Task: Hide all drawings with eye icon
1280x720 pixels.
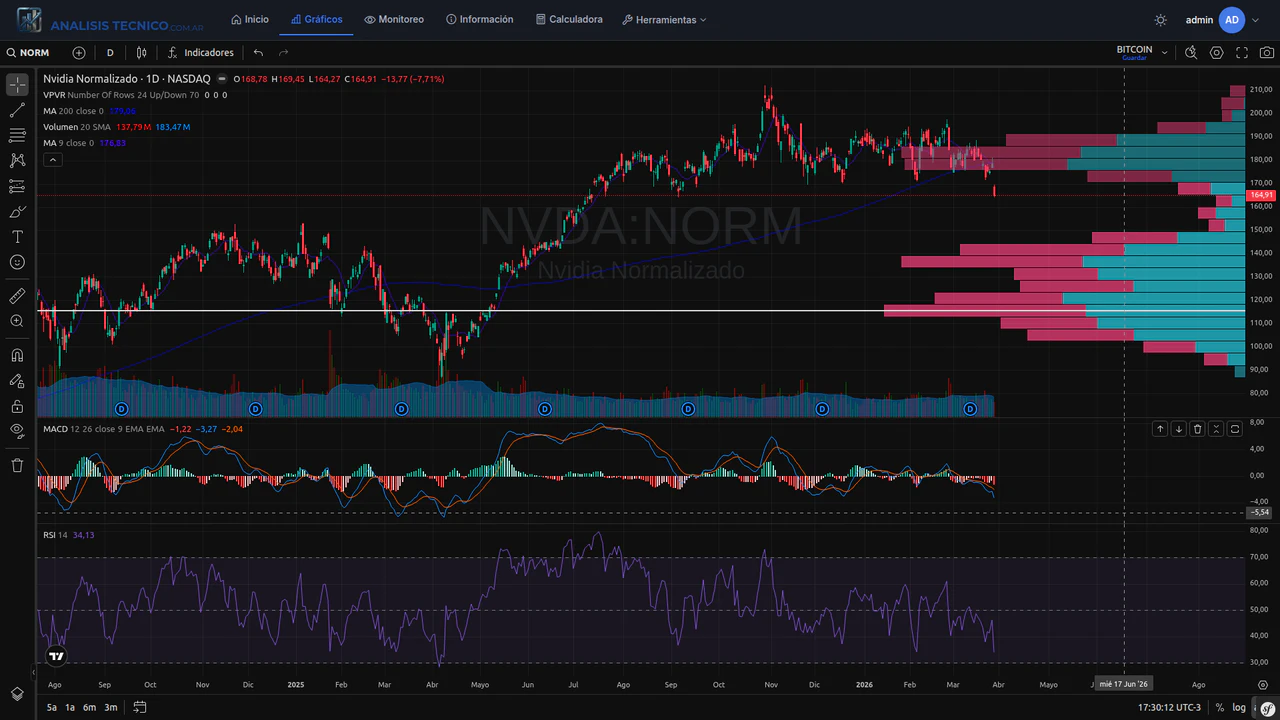Action: coord(17,431)
